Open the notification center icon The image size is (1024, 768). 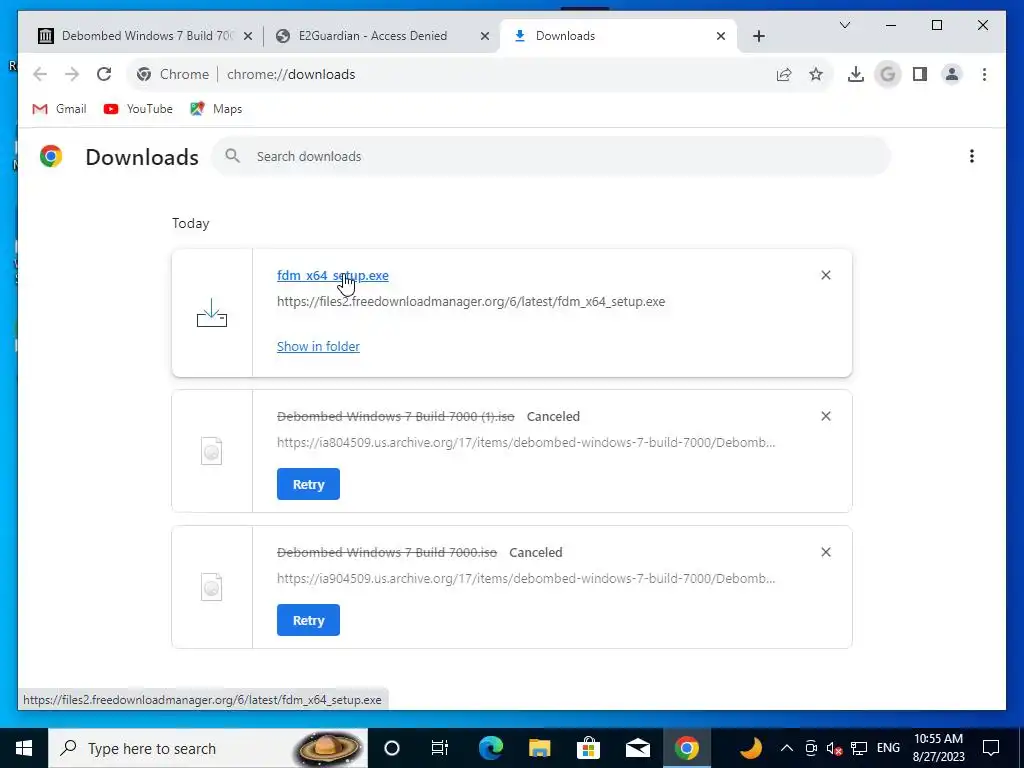point(991,748)
